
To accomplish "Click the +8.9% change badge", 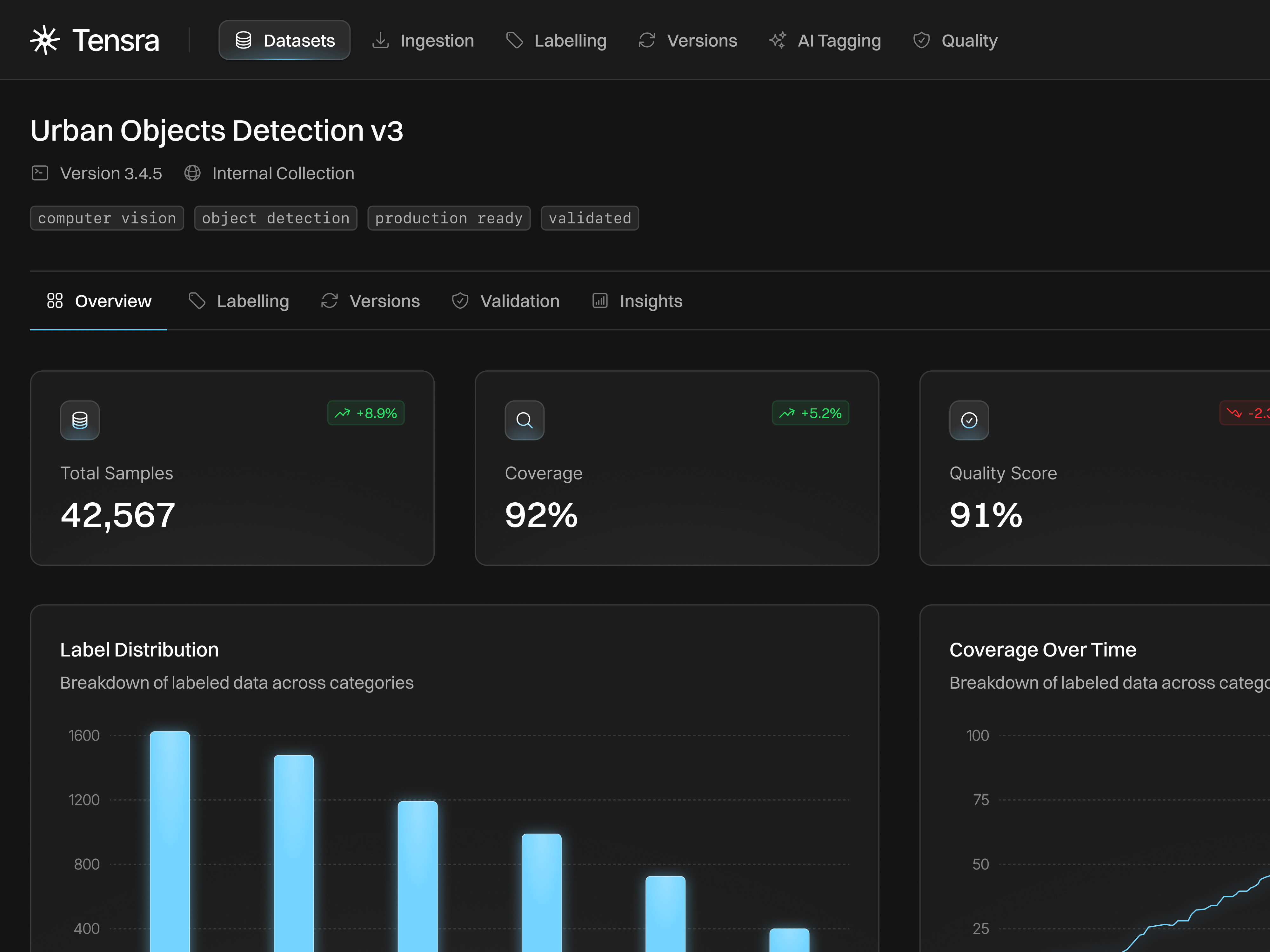I will point(366,413).
